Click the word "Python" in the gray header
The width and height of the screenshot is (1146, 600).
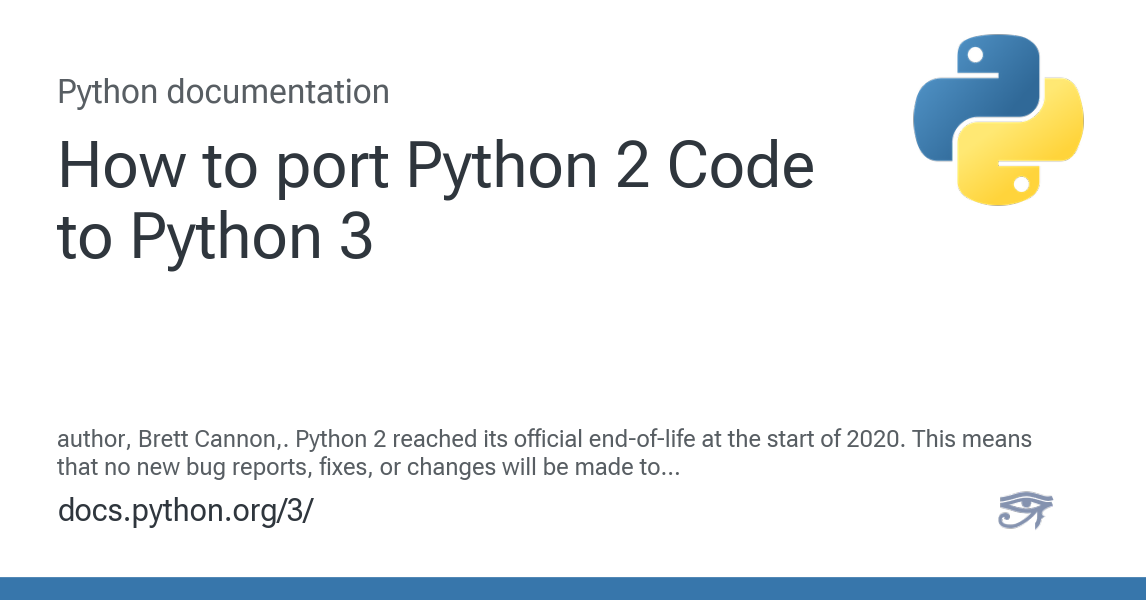click(108, 92)
